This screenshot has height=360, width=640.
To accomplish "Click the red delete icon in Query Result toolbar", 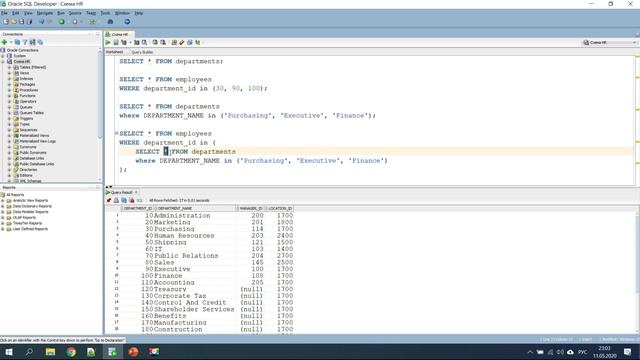I will (132, 200).
